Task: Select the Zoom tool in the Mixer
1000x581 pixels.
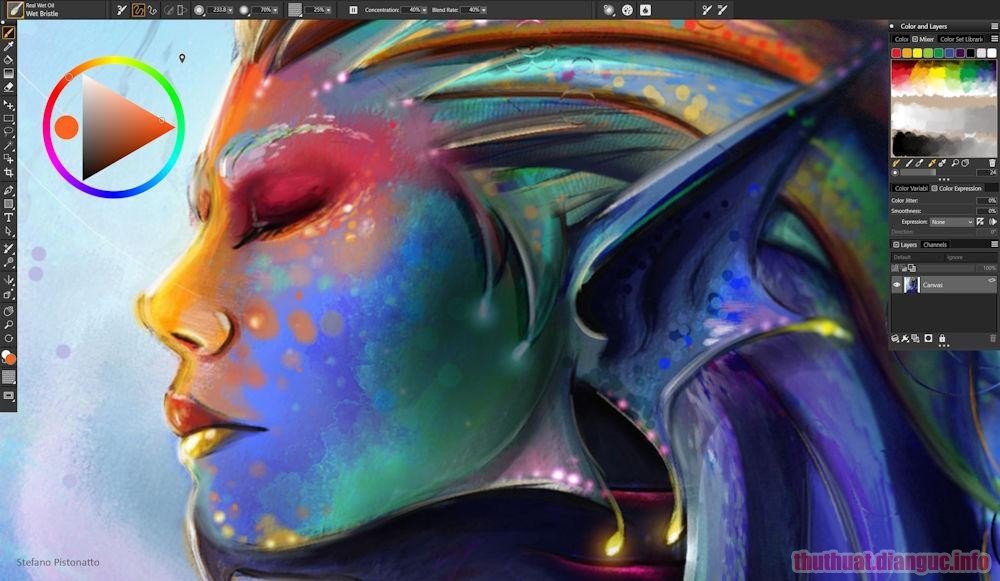Action: (x=955, y=163)
